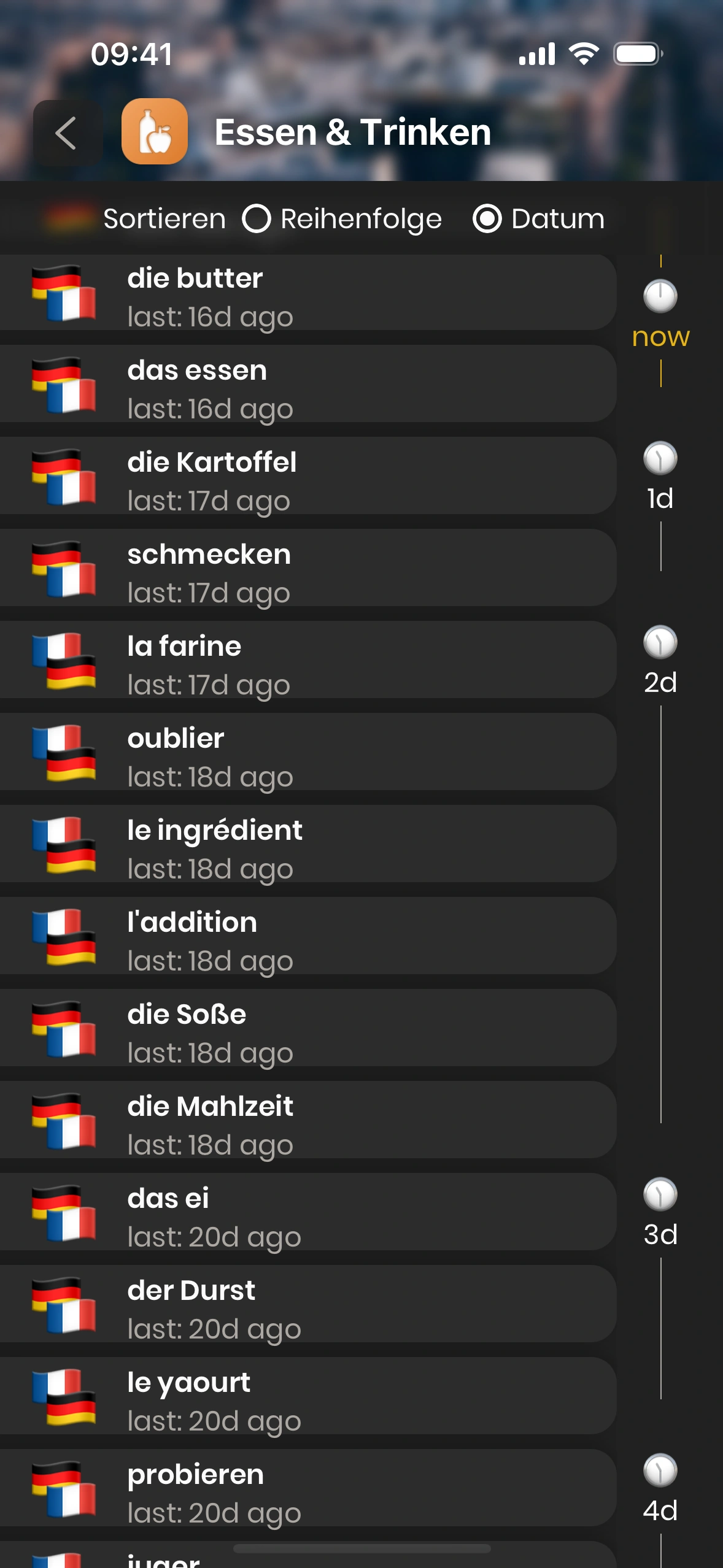Screen dimensions: 723x1568
Task: Tap the back chevron button
Action: [x=66, y=133]
